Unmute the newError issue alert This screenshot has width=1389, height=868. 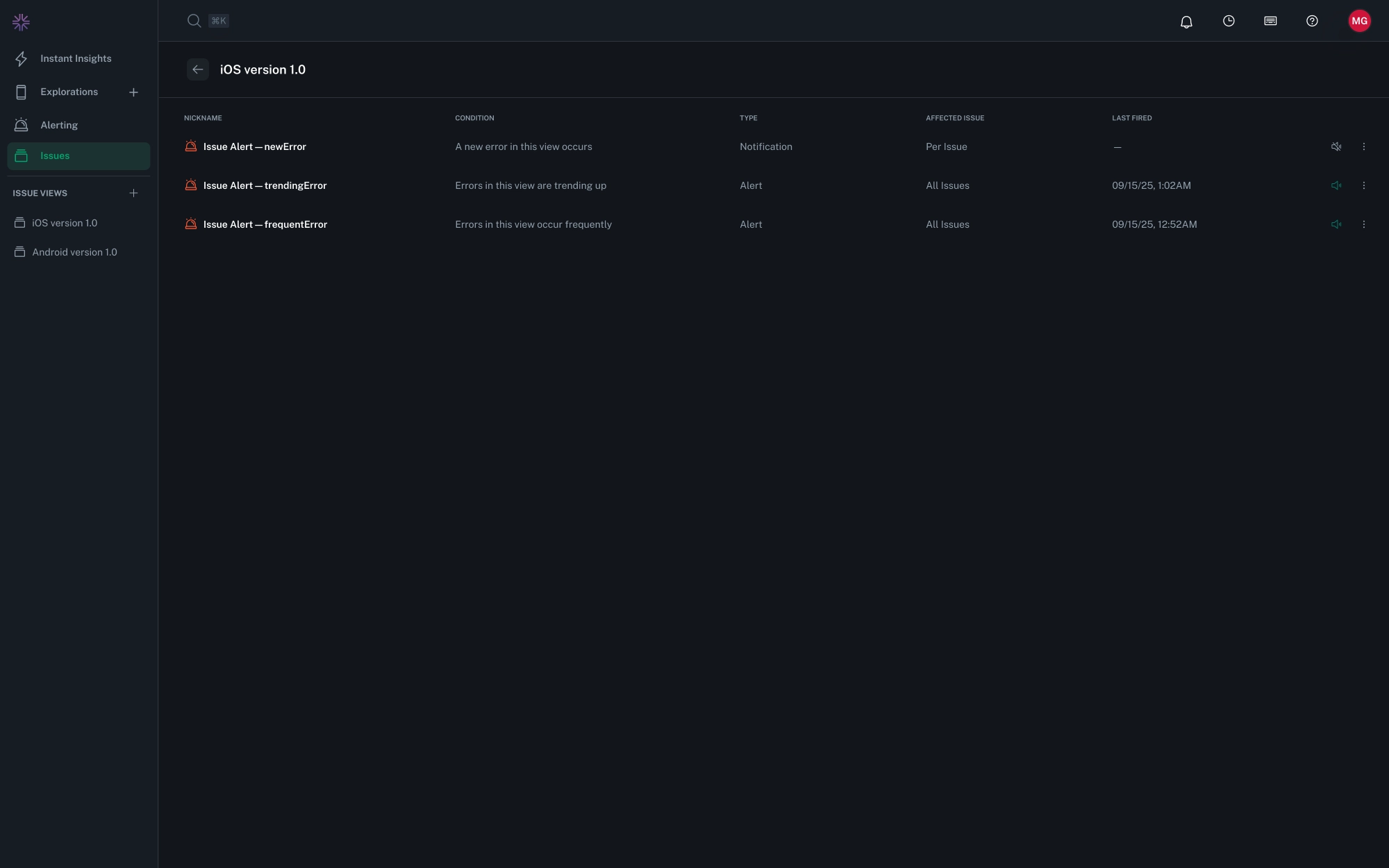(1336, 147)
